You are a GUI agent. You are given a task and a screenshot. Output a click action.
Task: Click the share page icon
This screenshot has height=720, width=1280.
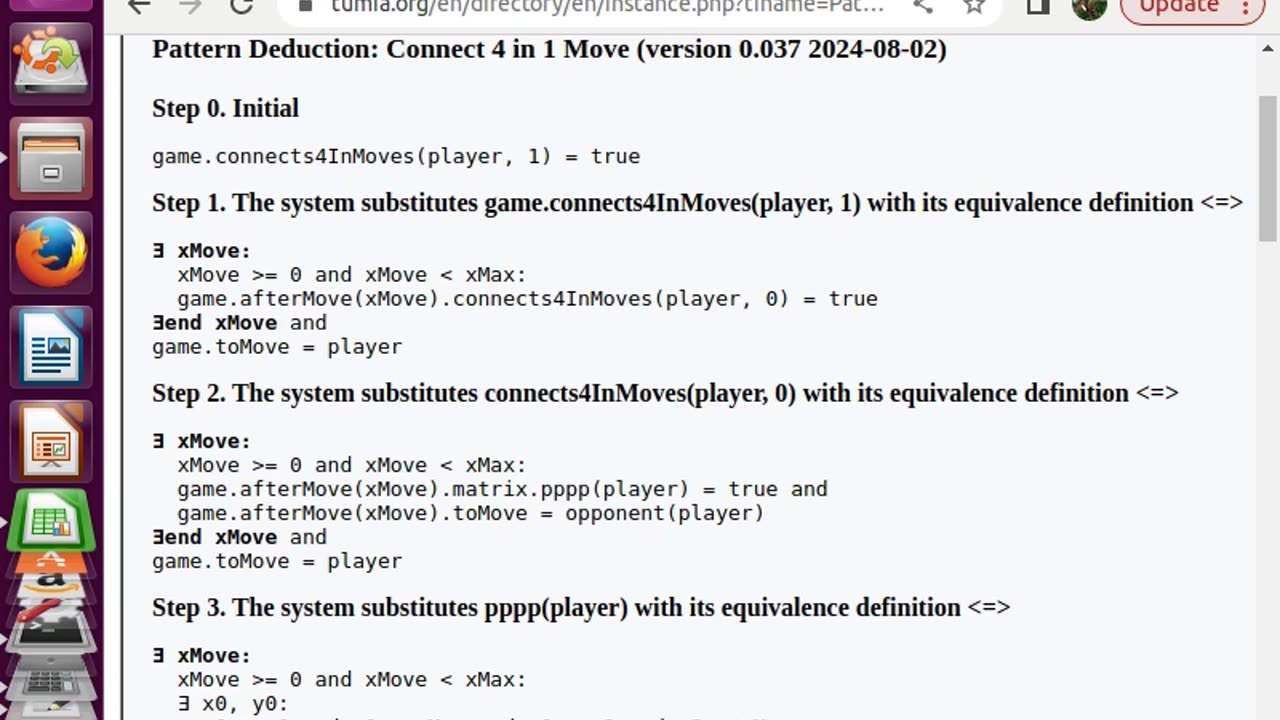point(923,6)
